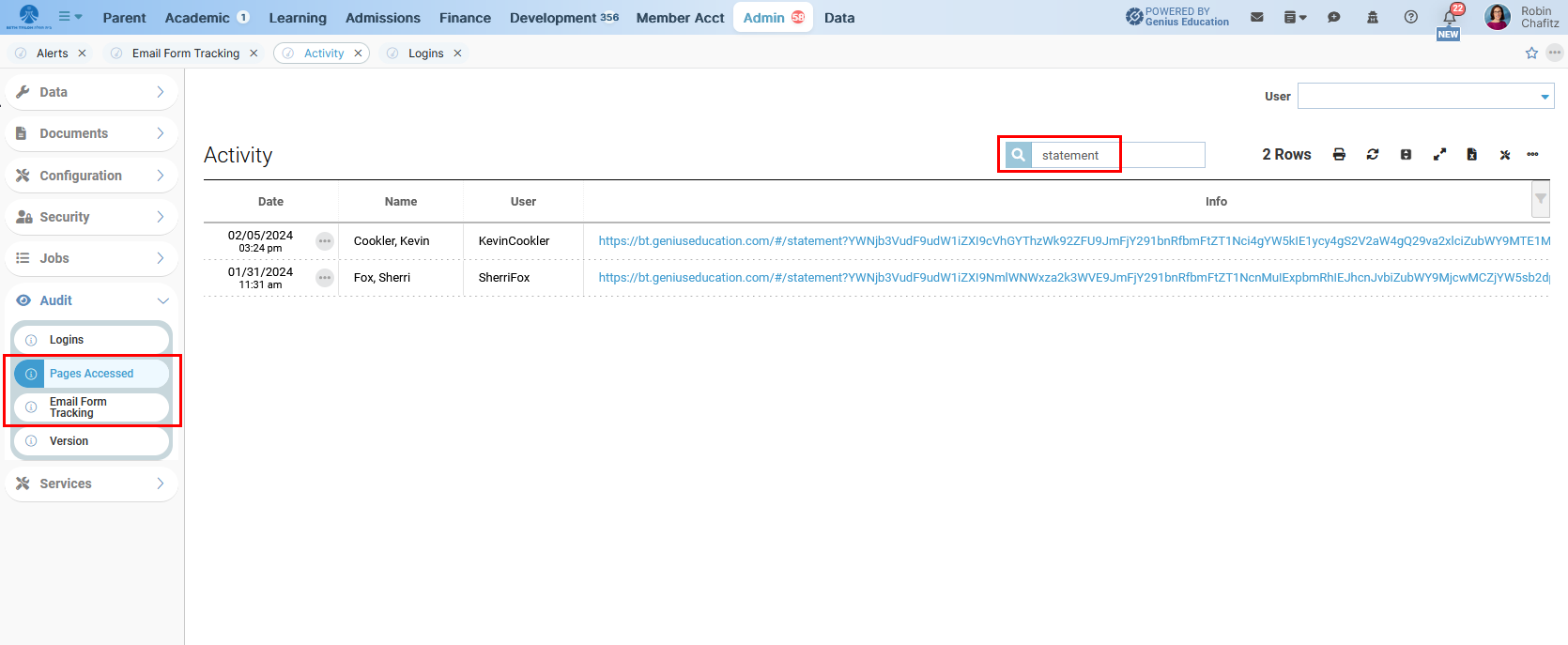Open the help question mark icon
Image resolution: width=1568 pixels, height=645 pixels.
point(1411,17)
